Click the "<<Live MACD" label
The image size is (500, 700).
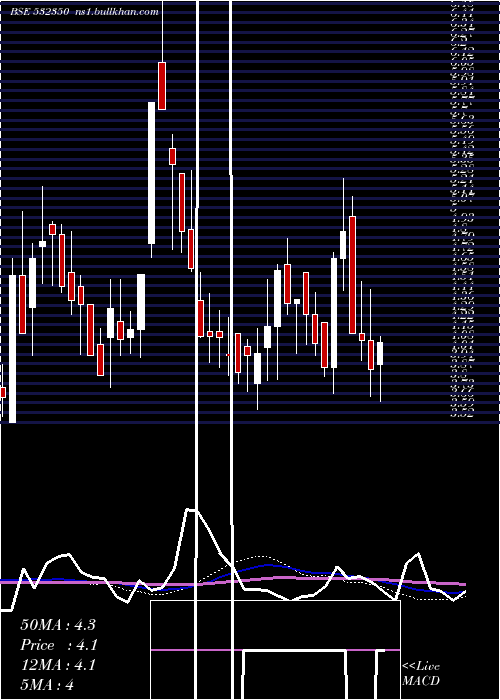[421, 674]
